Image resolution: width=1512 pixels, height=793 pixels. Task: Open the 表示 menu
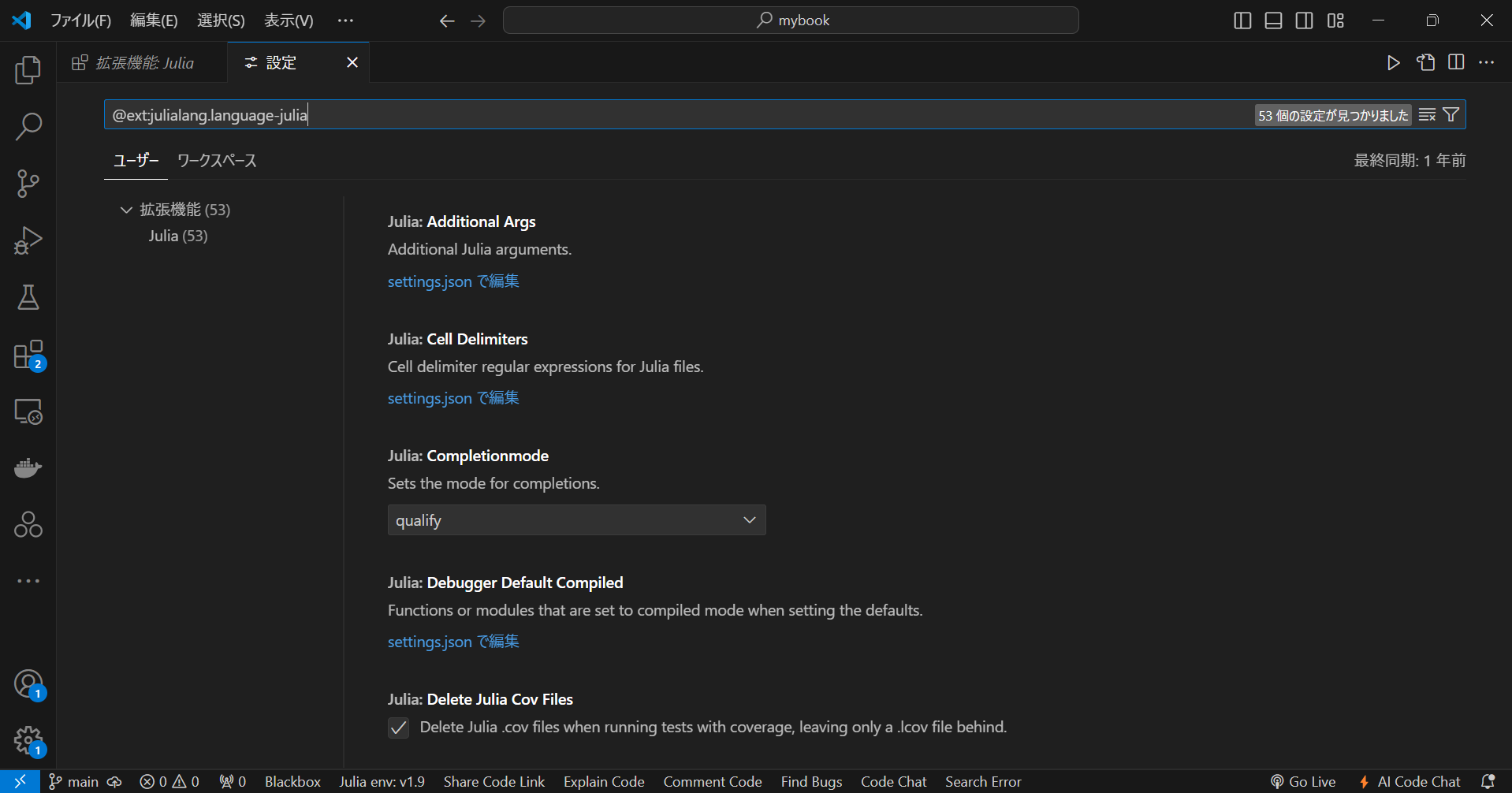[287, 20]
